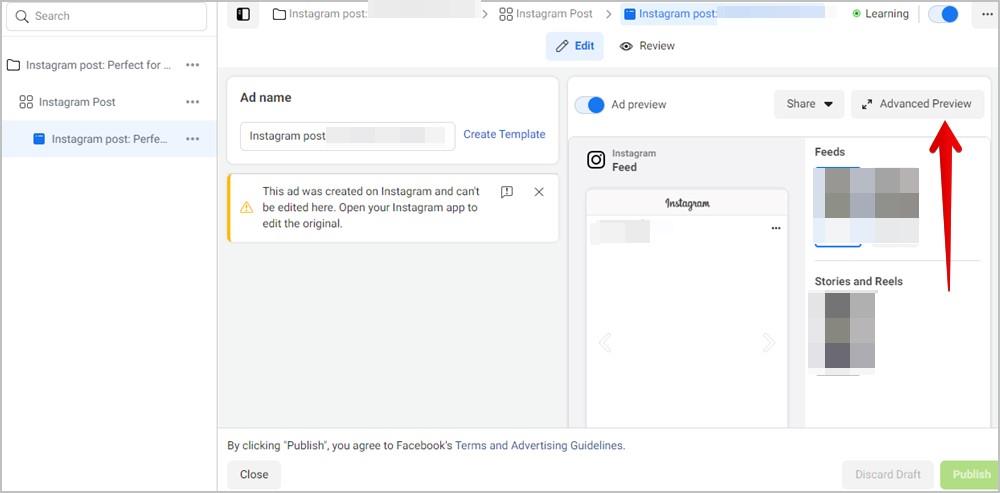The height and width of the screenshot is (493, 1000).
Task: Click the green Publish button
Action: [970, 475]
